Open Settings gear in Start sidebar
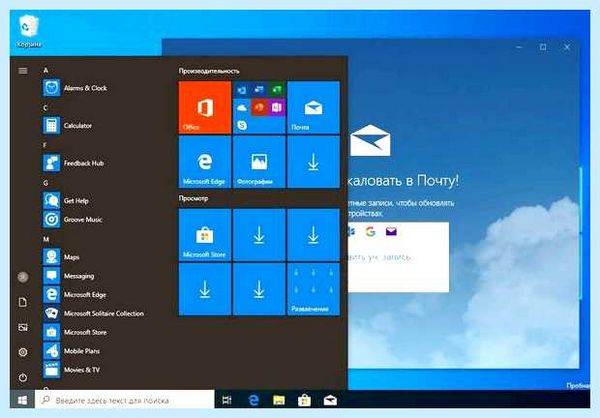 click(23, 352)
